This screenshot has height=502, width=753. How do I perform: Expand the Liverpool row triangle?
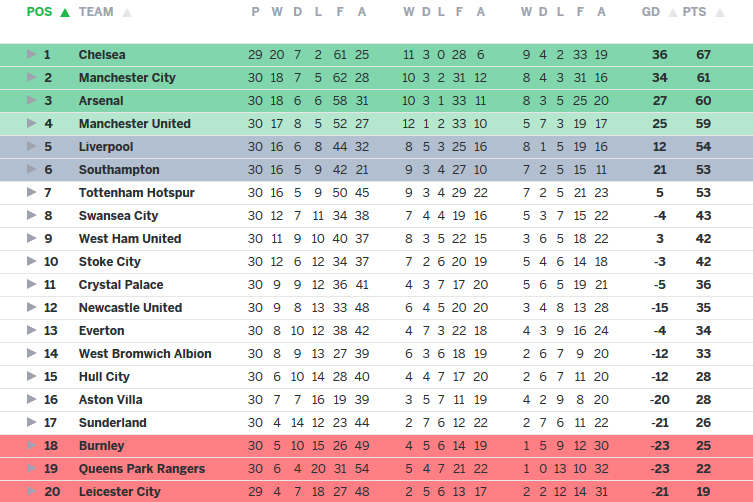coord(31,146)
